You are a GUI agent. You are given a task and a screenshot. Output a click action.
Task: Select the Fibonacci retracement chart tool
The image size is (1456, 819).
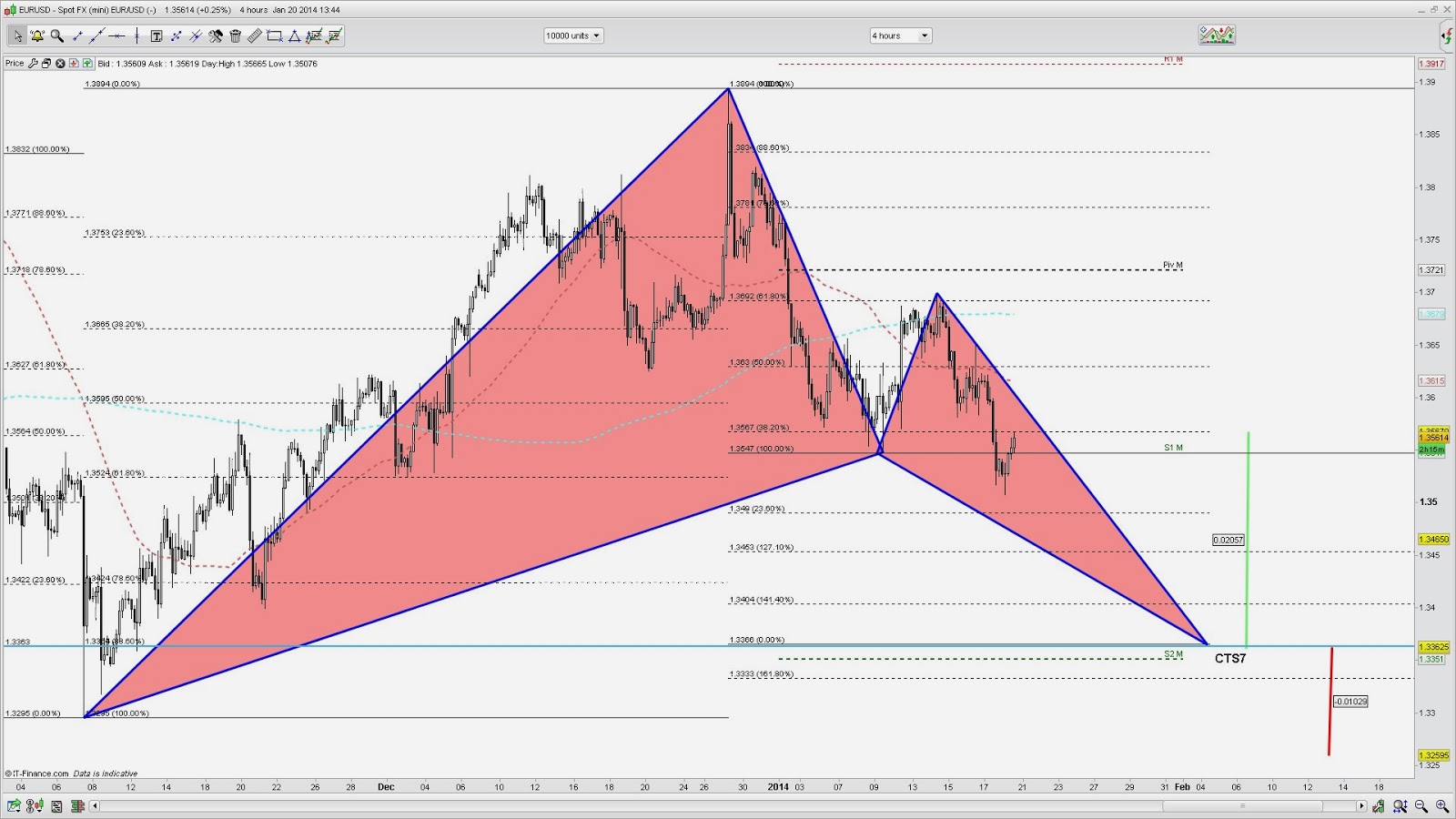[314, 36]
